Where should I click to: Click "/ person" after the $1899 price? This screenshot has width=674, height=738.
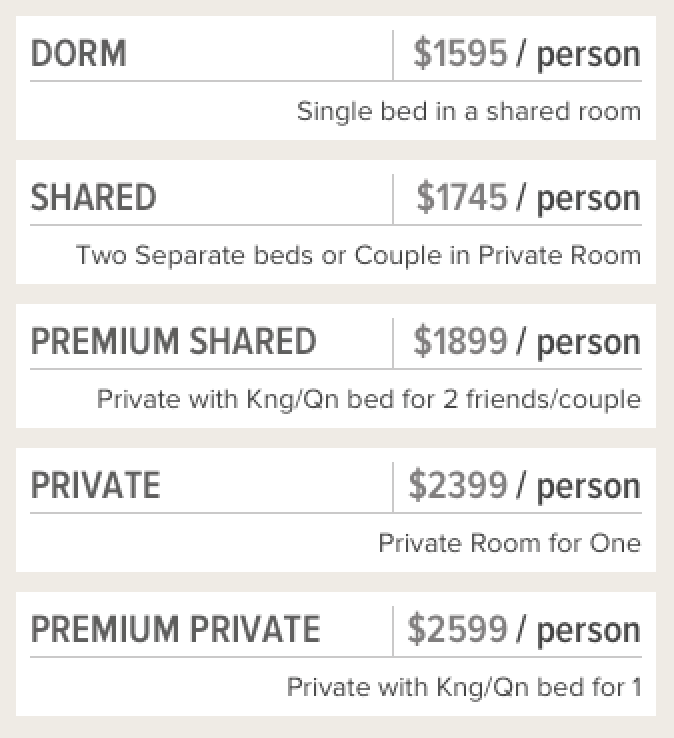coord(579,342)
